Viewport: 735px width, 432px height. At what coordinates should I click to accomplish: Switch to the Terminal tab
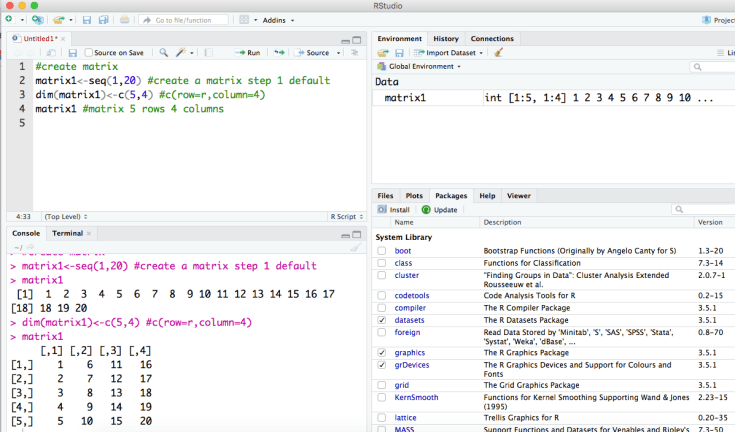(69, 233)
